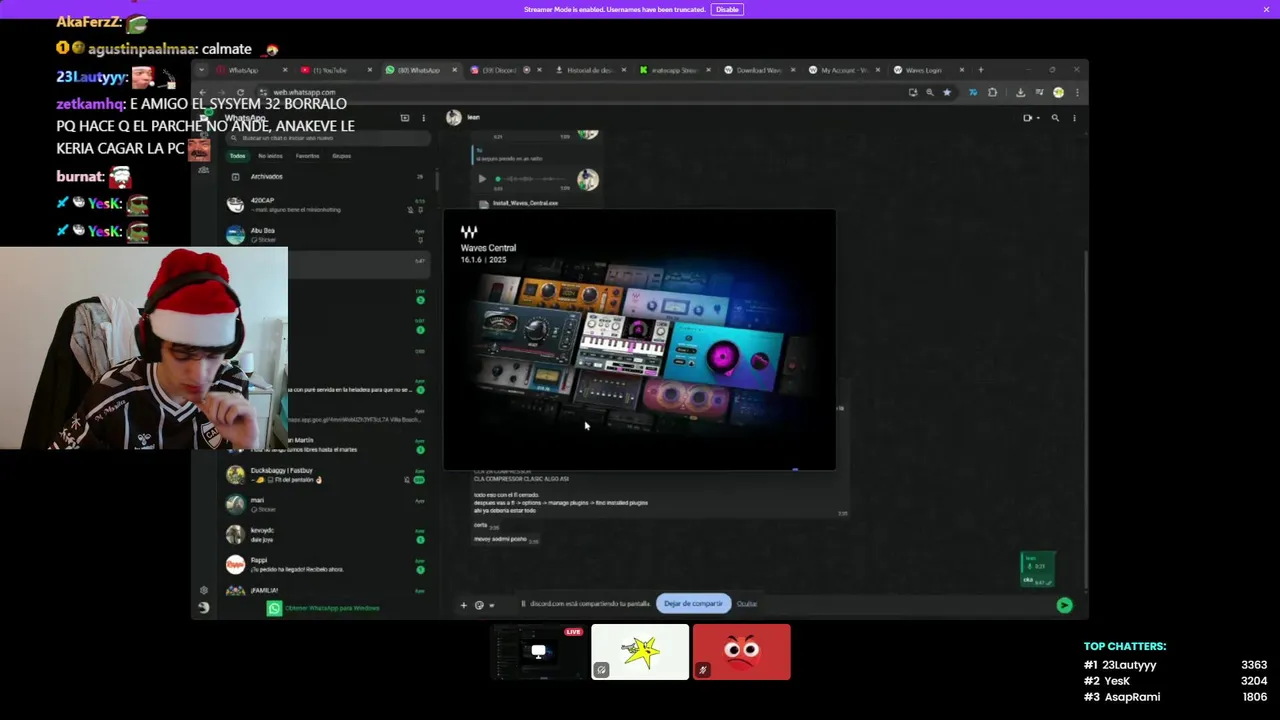Screen dimensions: 1280x720
Task: Seek on the voice message waveform
Action: [x=530, y=179]
